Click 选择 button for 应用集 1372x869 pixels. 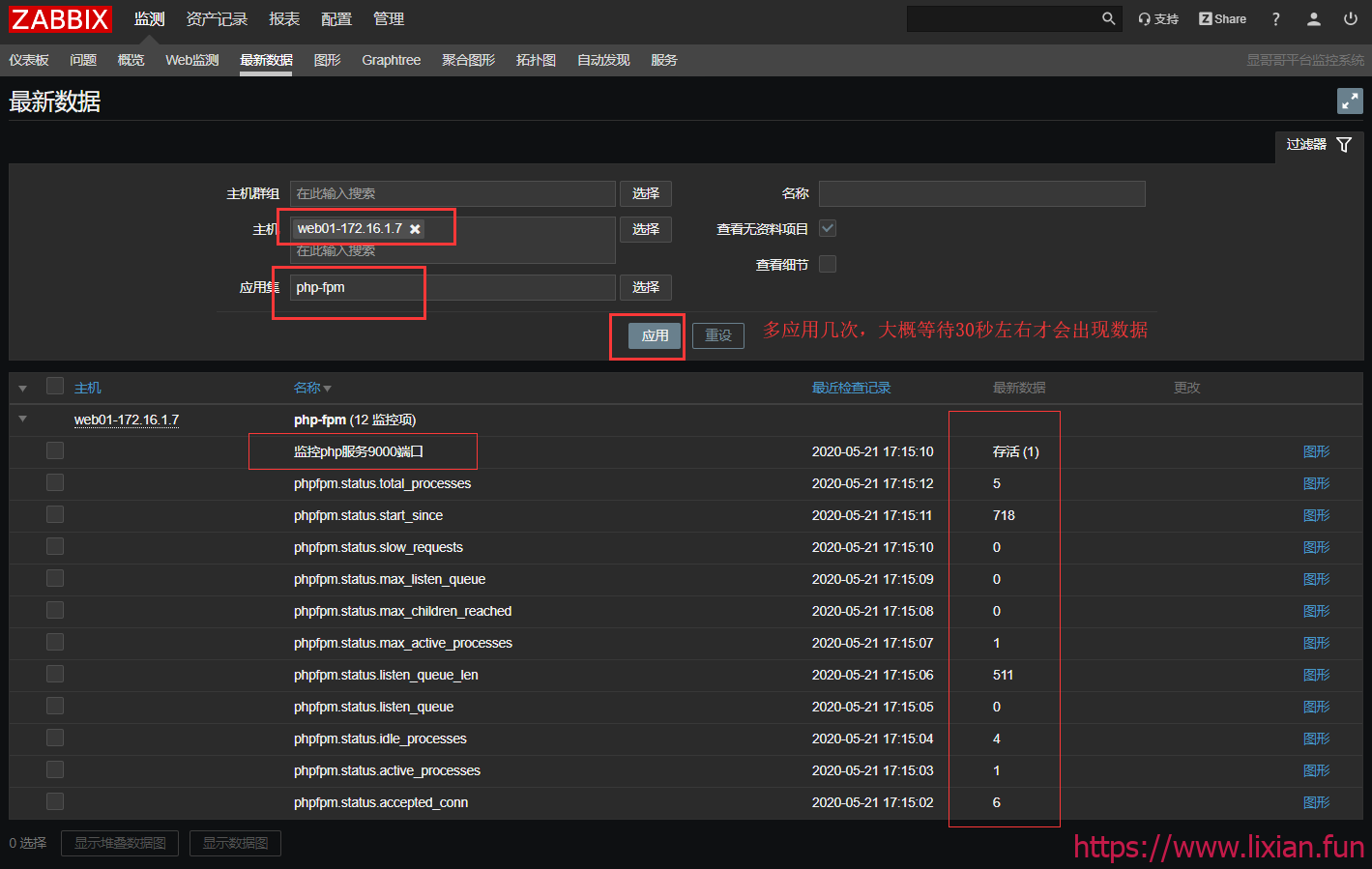(x=646, y=287)
